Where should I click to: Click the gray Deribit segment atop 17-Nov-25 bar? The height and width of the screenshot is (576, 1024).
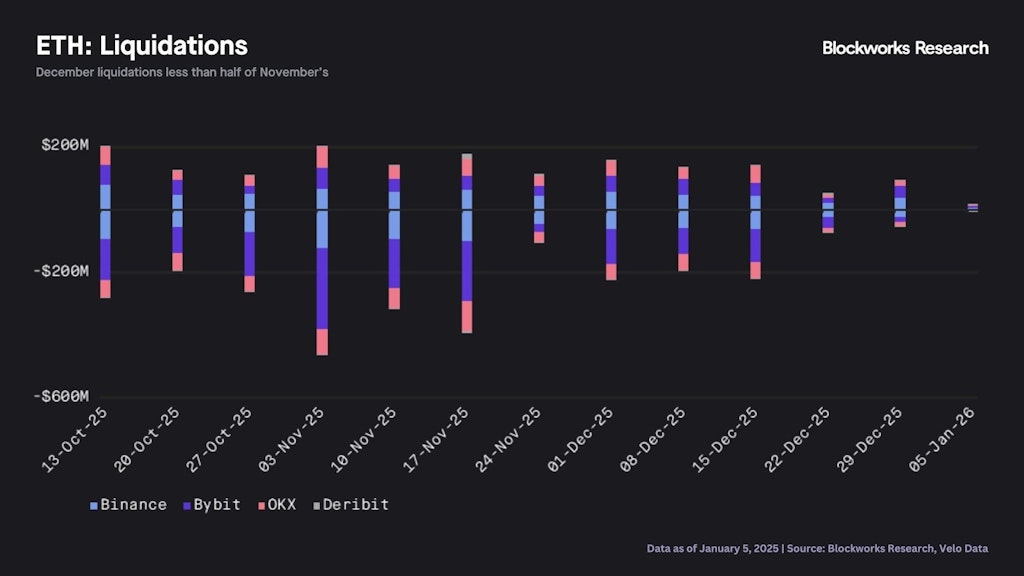(467, 157)
